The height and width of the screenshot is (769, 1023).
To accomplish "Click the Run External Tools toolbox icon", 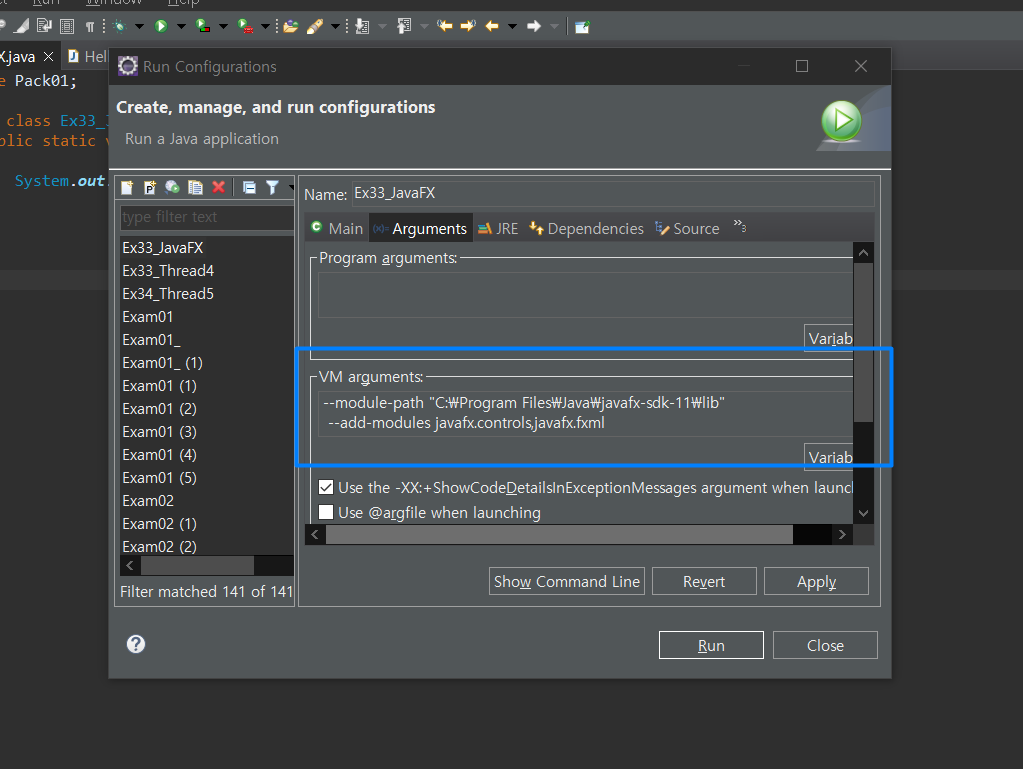I will coord(245,26).
